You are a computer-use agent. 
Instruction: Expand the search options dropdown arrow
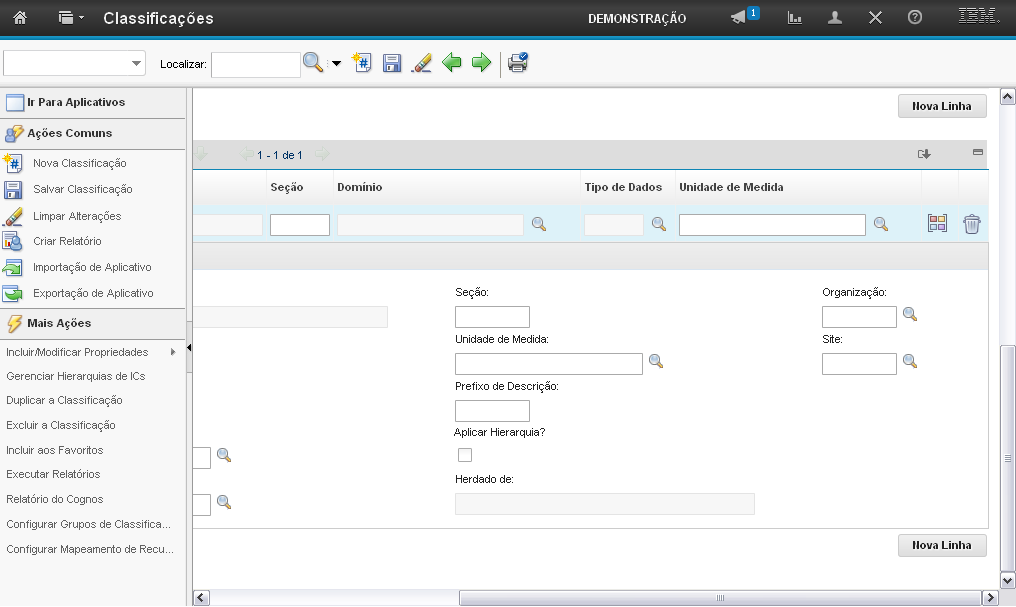pyautogui.click(x=336, y=64)
